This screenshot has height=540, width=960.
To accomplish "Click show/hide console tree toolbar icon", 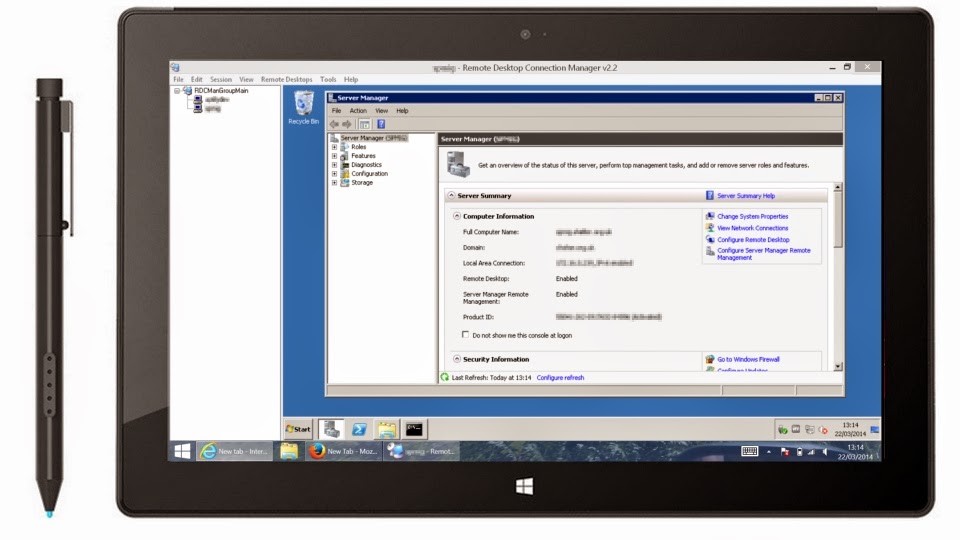I will 365,124.
